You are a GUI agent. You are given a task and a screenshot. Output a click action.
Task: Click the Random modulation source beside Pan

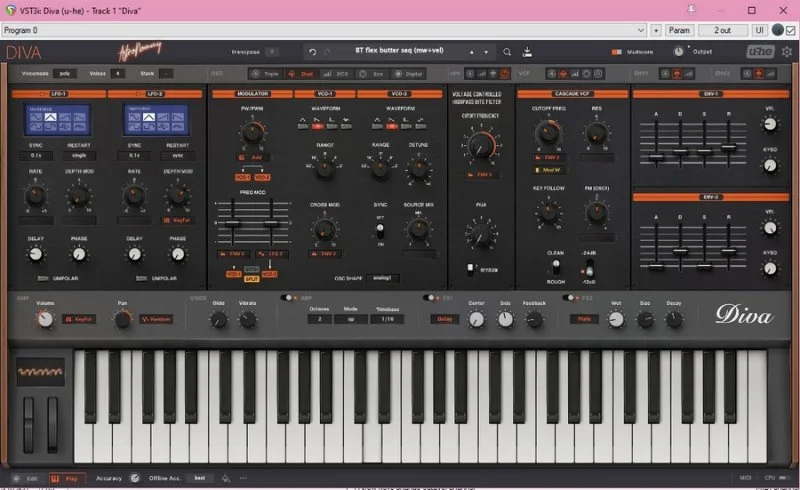coord(156,320)
